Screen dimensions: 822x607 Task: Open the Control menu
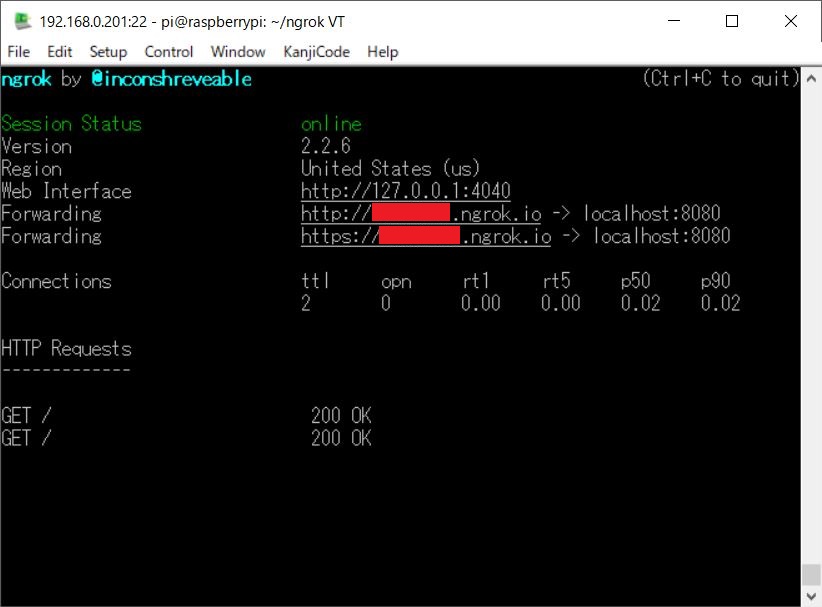pos(169,52)
